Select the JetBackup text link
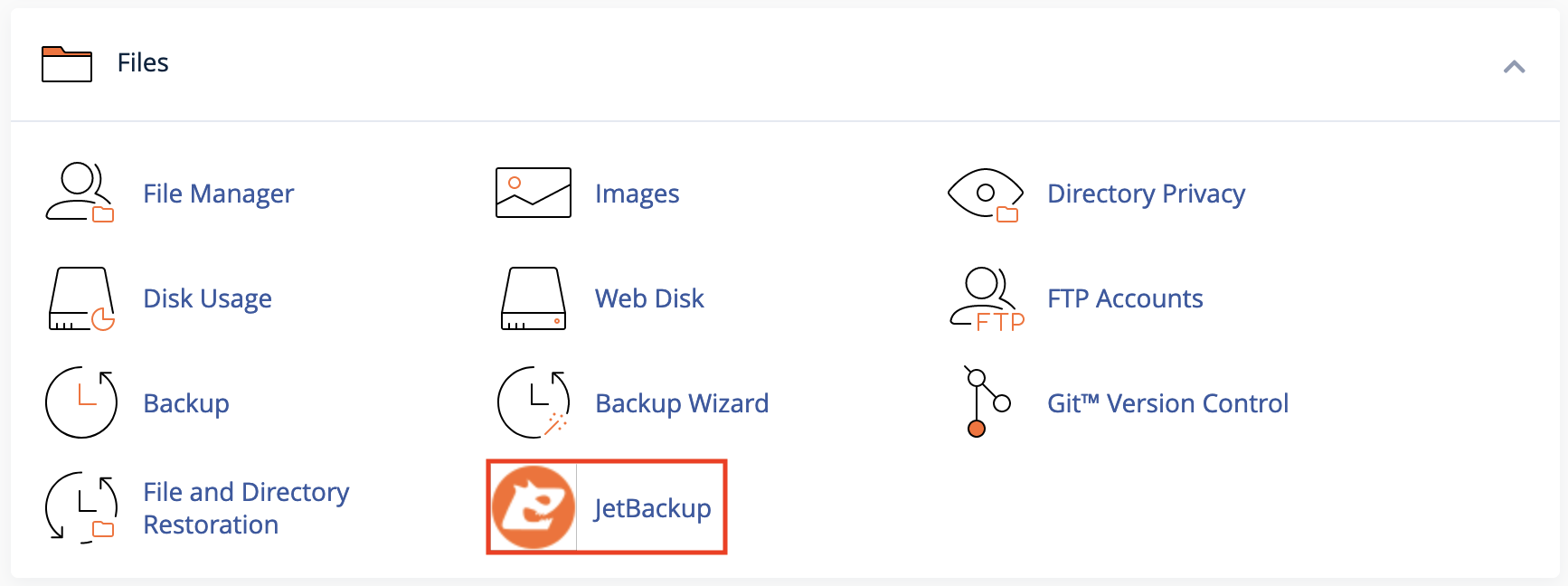 click(652, 508)
